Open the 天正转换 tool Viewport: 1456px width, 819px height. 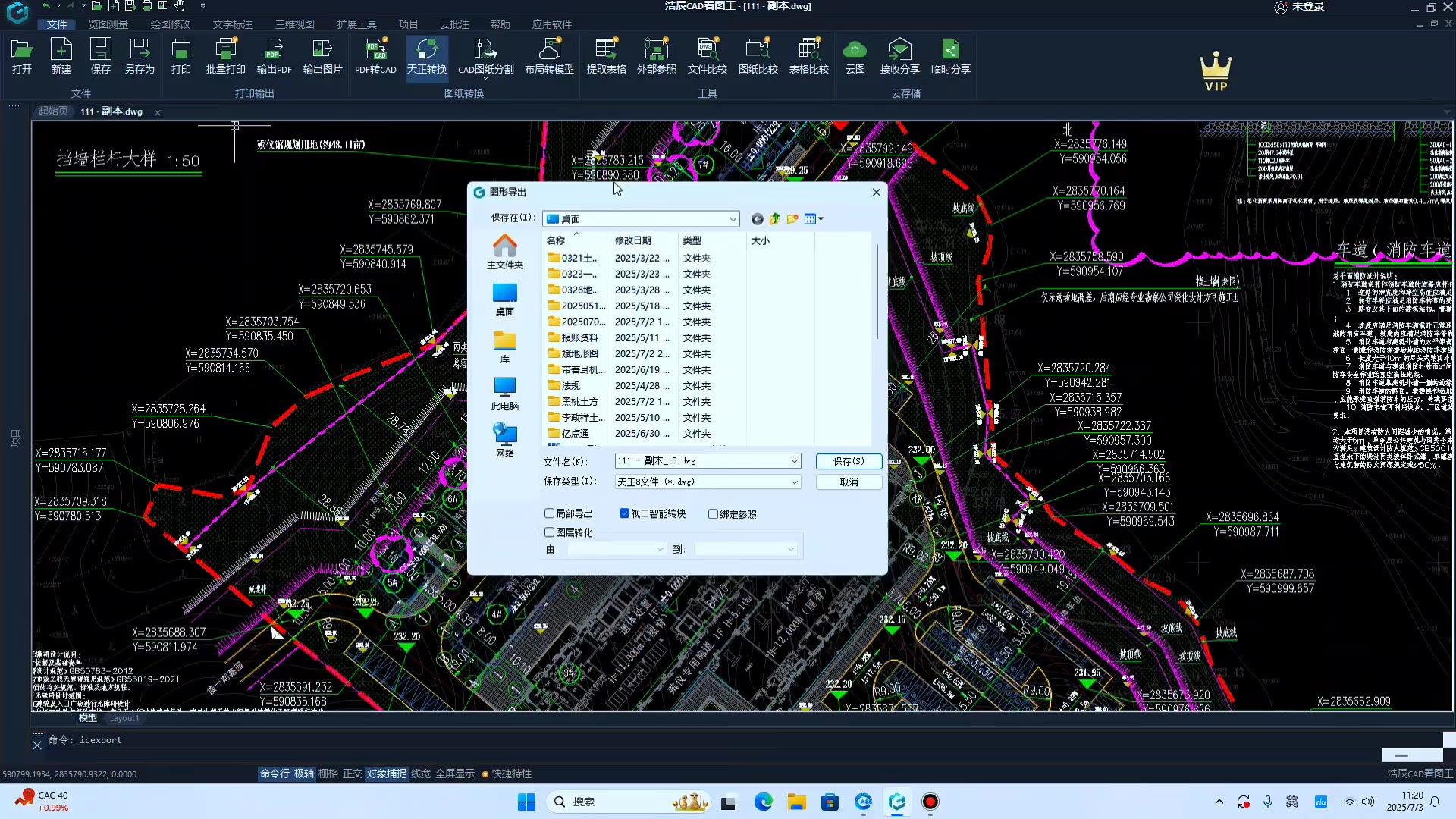click(426, 56)
